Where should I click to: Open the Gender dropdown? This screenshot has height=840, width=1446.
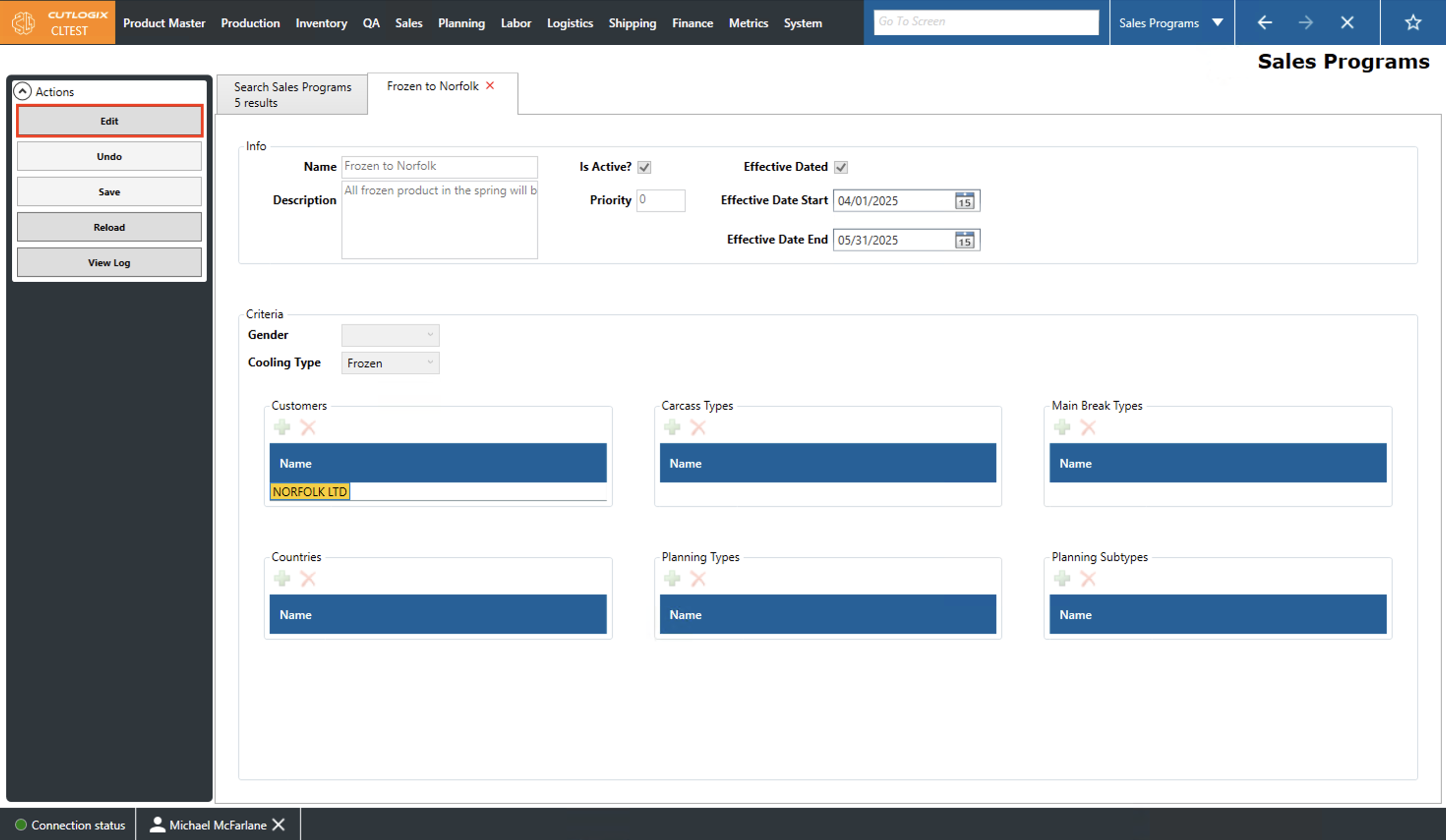tap(390, 335)
